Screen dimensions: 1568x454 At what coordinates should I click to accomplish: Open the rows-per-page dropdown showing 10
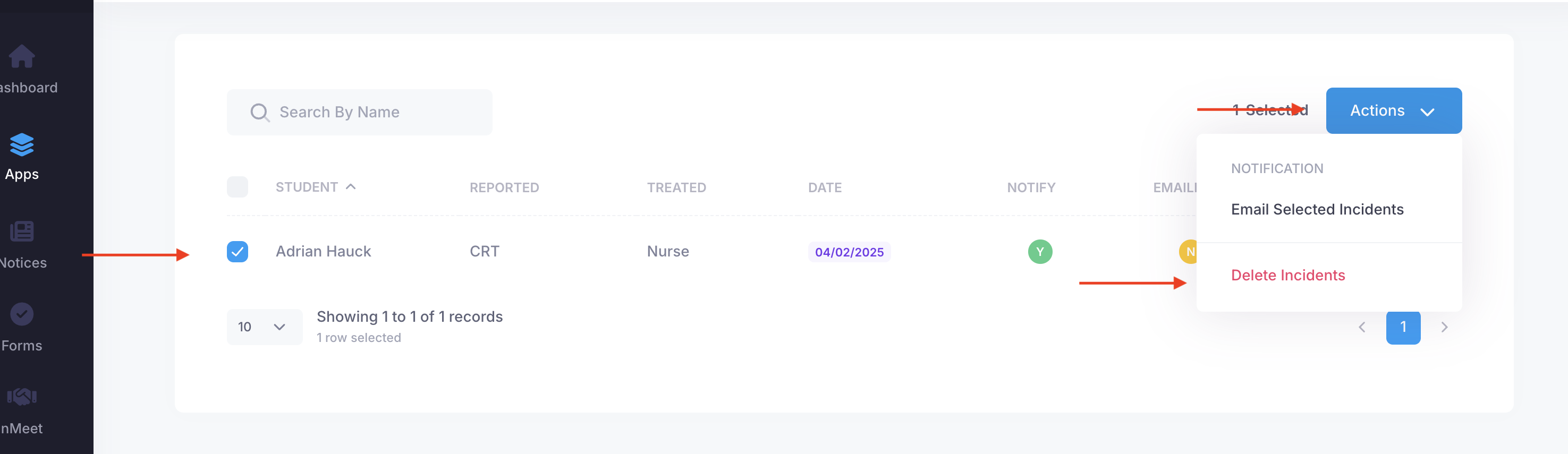264,328
